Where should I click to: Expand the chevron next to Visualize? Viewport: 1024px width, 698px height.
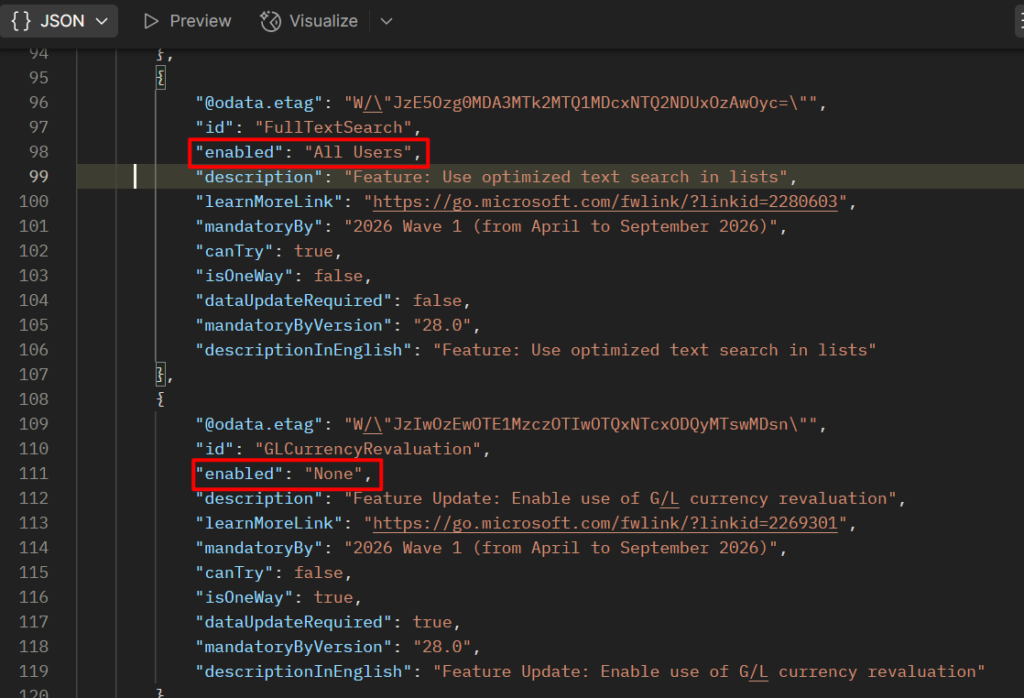click(387, 21)
